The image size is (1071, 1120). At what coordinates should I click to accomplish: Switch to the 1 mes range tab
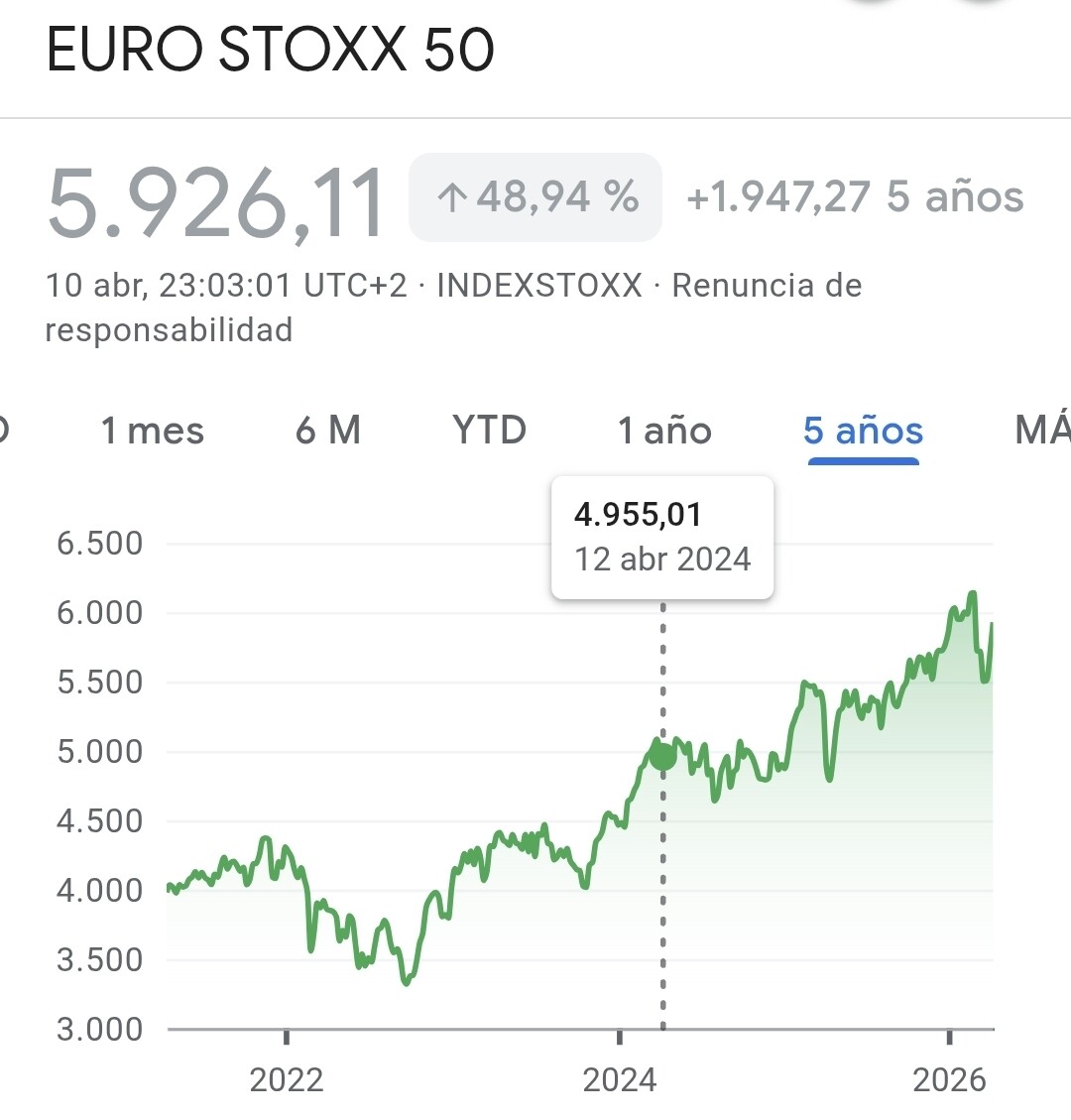pyautogui.click(x=153, y=432)
